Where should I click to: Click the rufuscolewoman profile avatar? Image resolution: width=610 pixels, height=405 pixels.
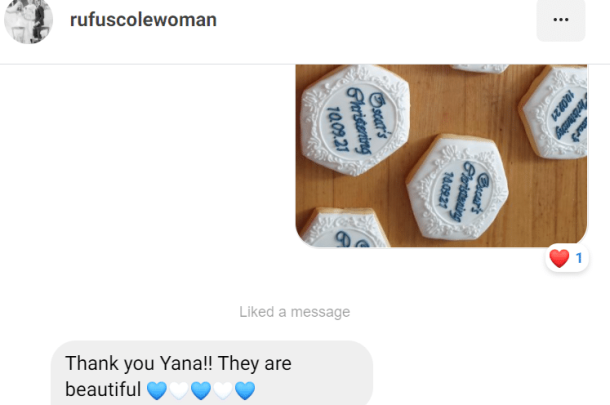(x=28, y=20)
